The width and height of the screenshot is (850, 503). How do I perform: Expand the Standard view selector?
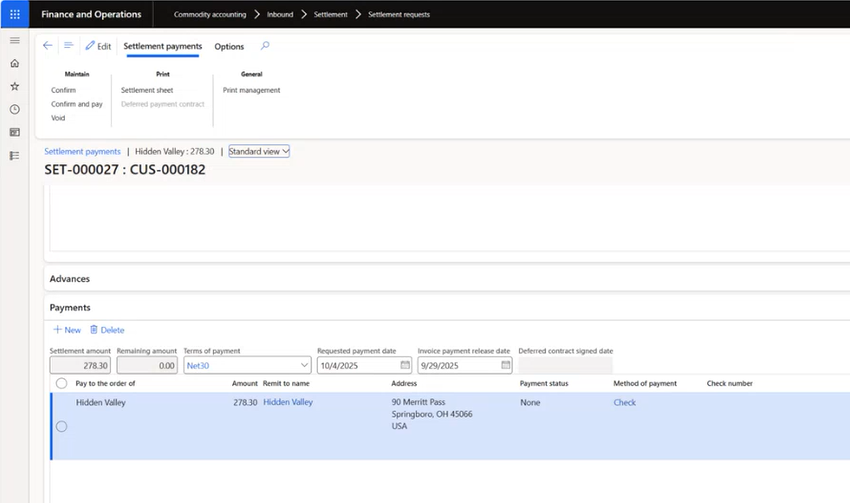coord(259,151)
